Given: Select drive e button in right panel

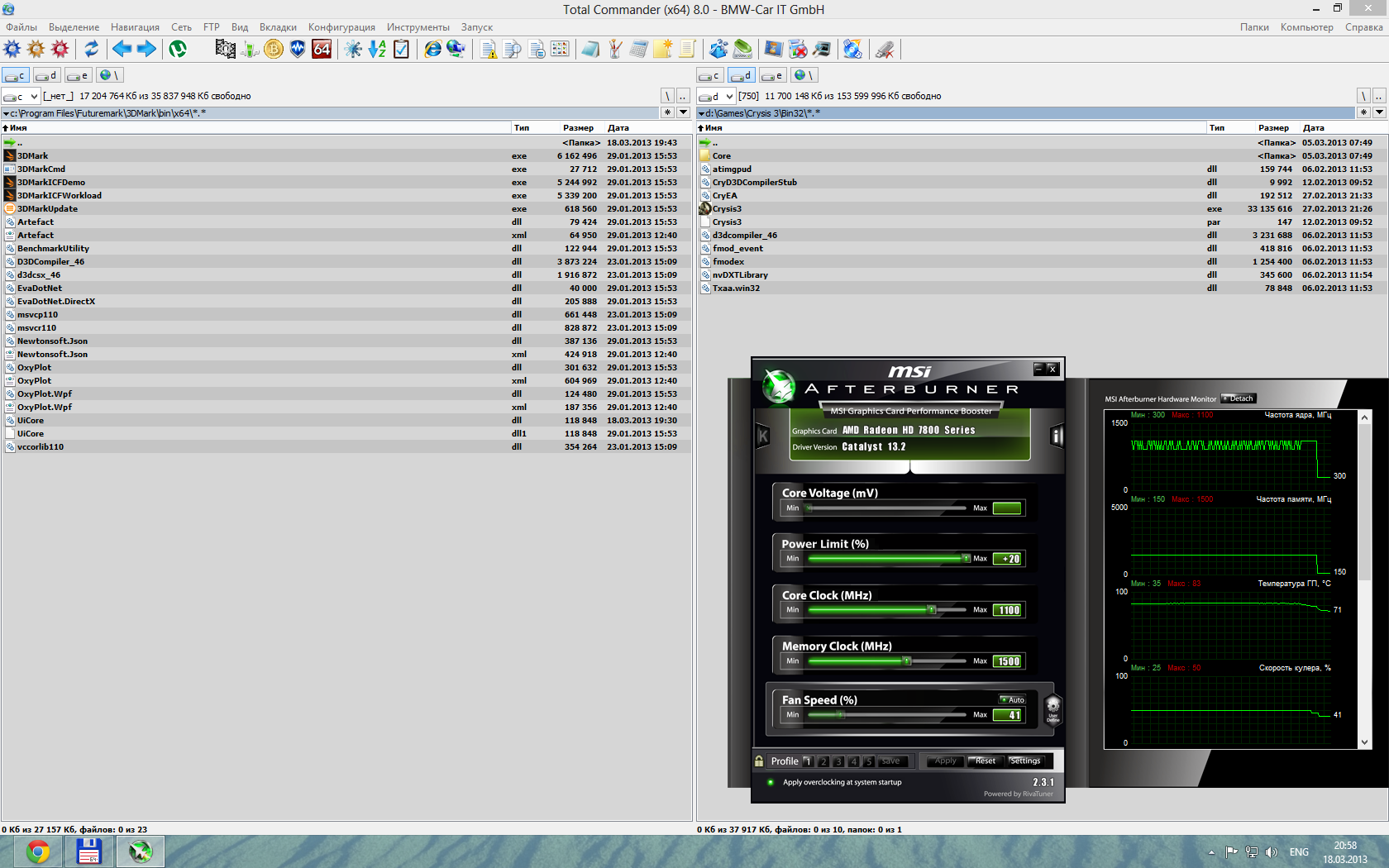Looking at the screenshot, I should click(x=772, y=75).
